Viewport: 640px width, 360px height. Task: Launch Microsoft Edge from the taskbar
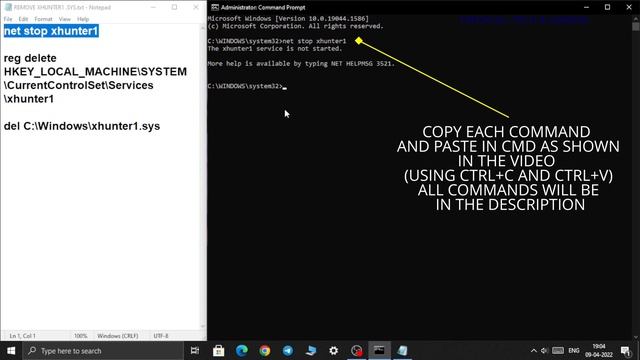(242, 351)
